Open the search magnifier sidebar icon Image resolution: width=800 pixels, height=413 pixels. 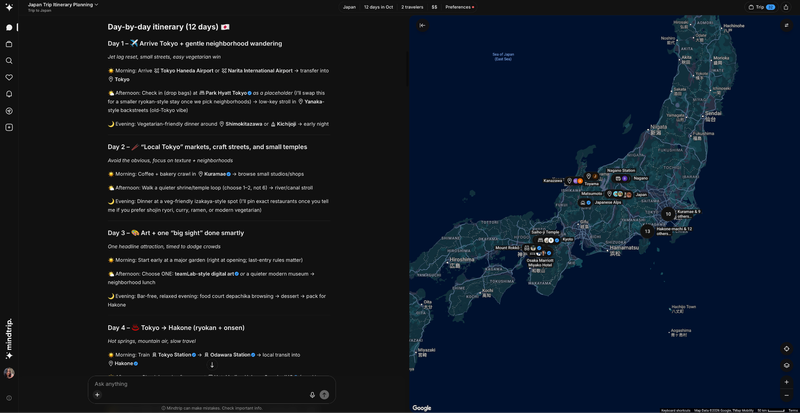(x=9, y=61)
